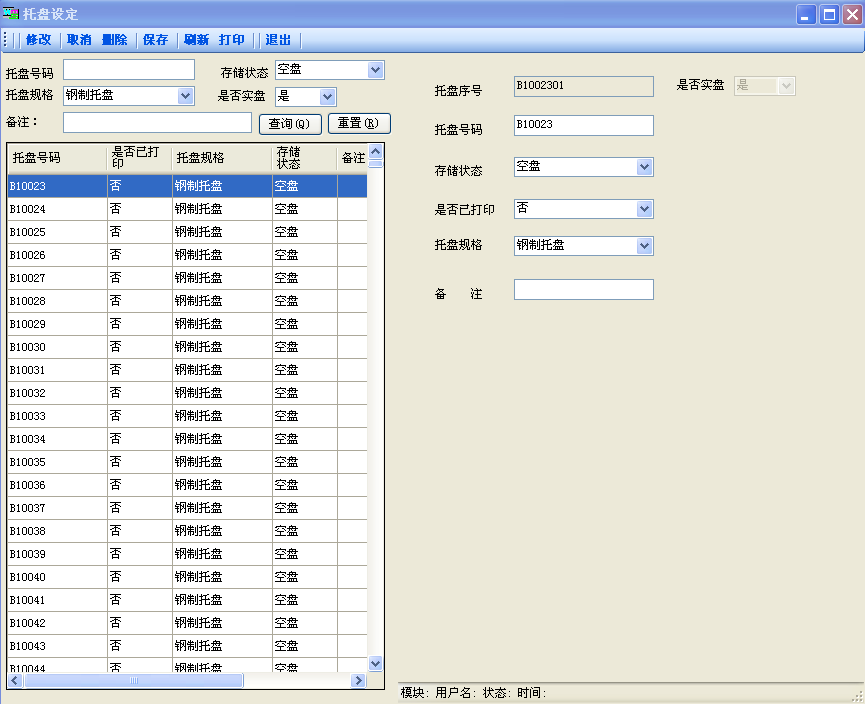Click the 存储状态 column header

(x=305, y=158)
